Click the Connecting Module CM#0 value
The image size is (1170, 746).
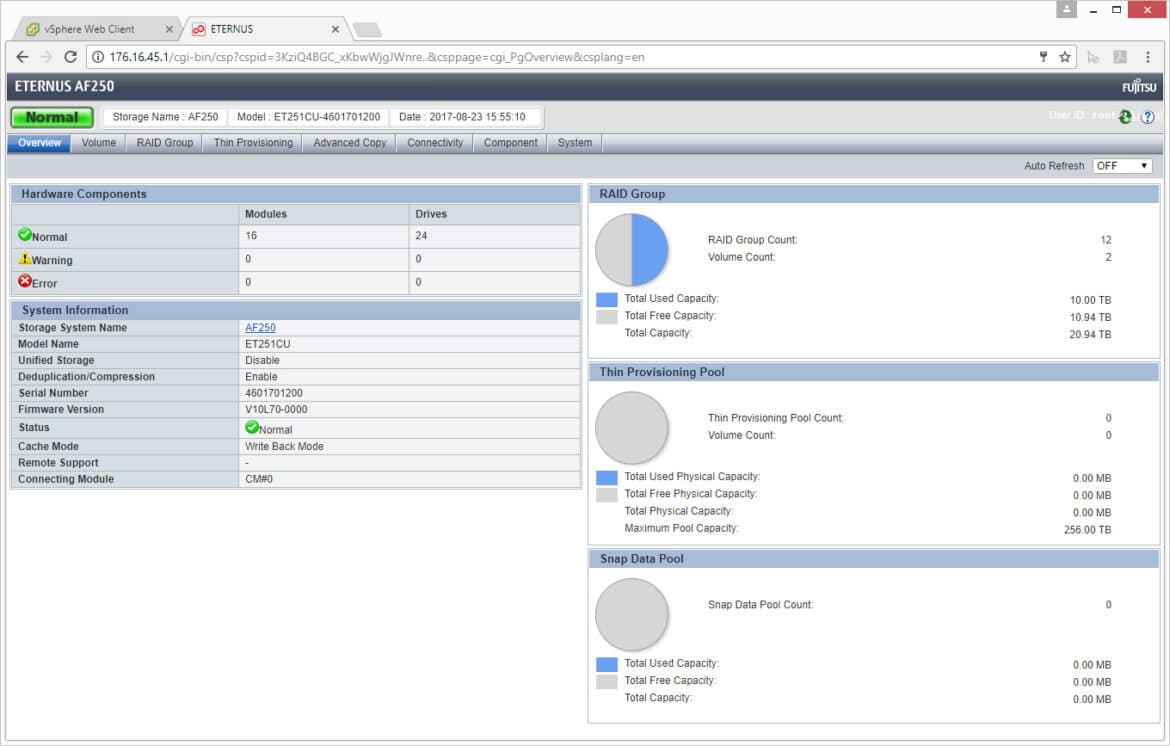tap(259, 479)
